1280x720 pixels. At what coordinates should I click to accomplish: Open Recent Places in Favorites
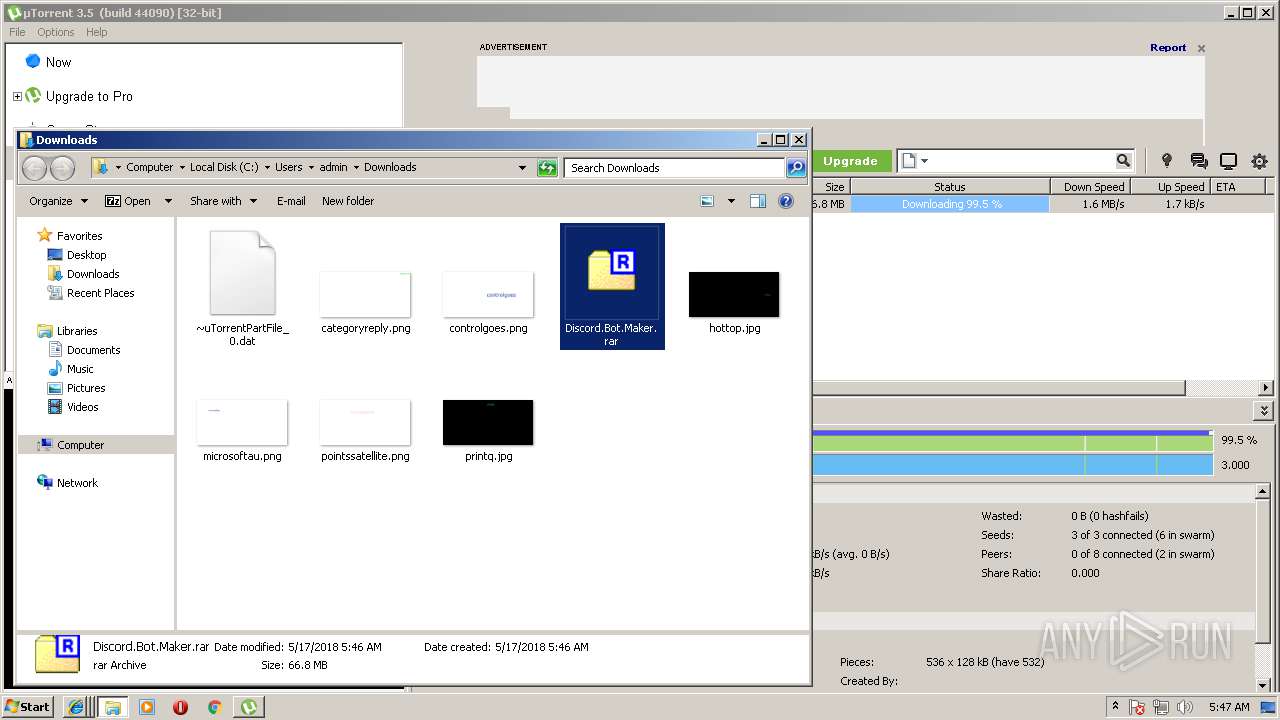pyautogui.click(x=91, y=293)
